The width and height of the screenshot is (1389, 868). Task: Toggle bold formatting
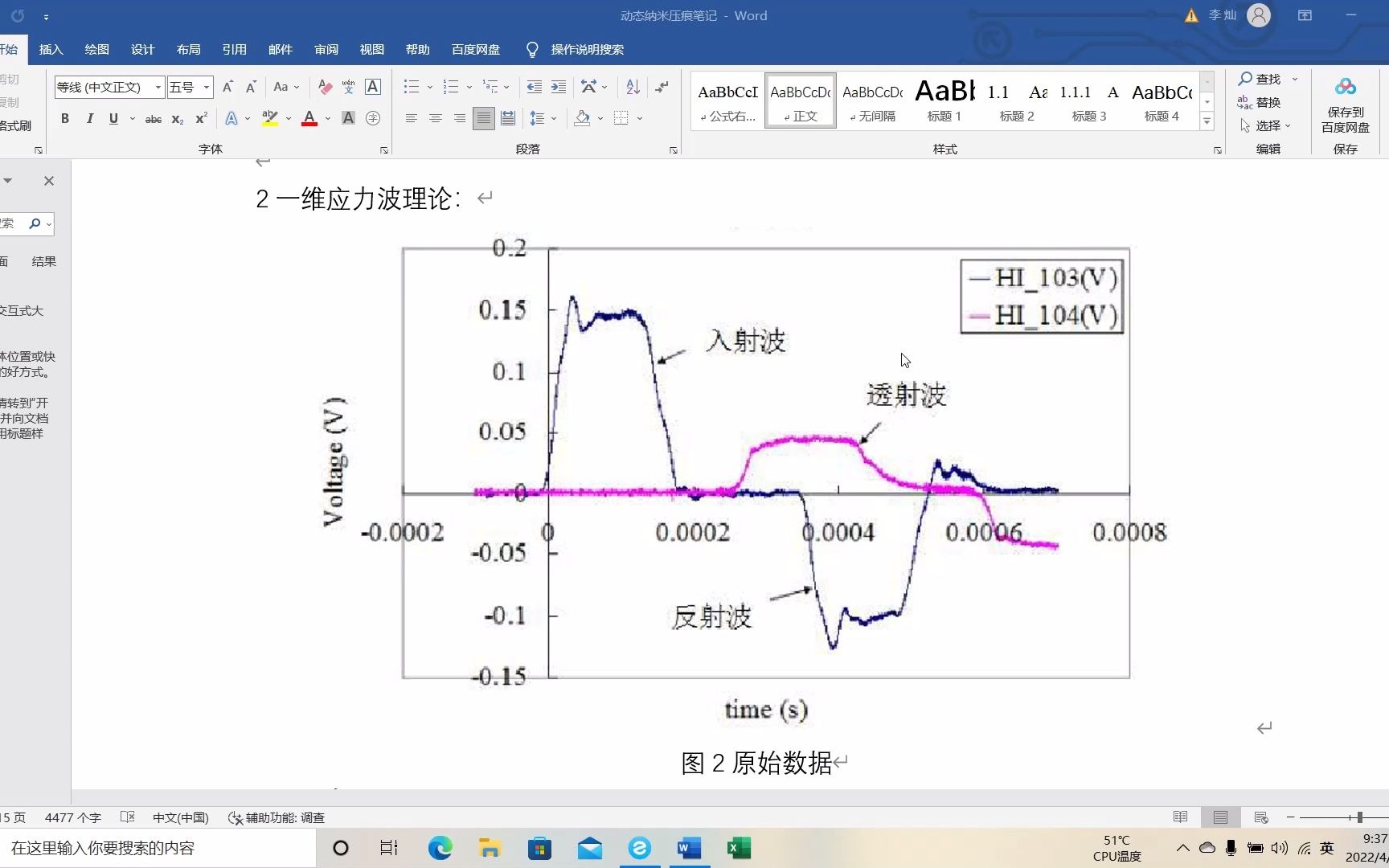pos(65,118)
